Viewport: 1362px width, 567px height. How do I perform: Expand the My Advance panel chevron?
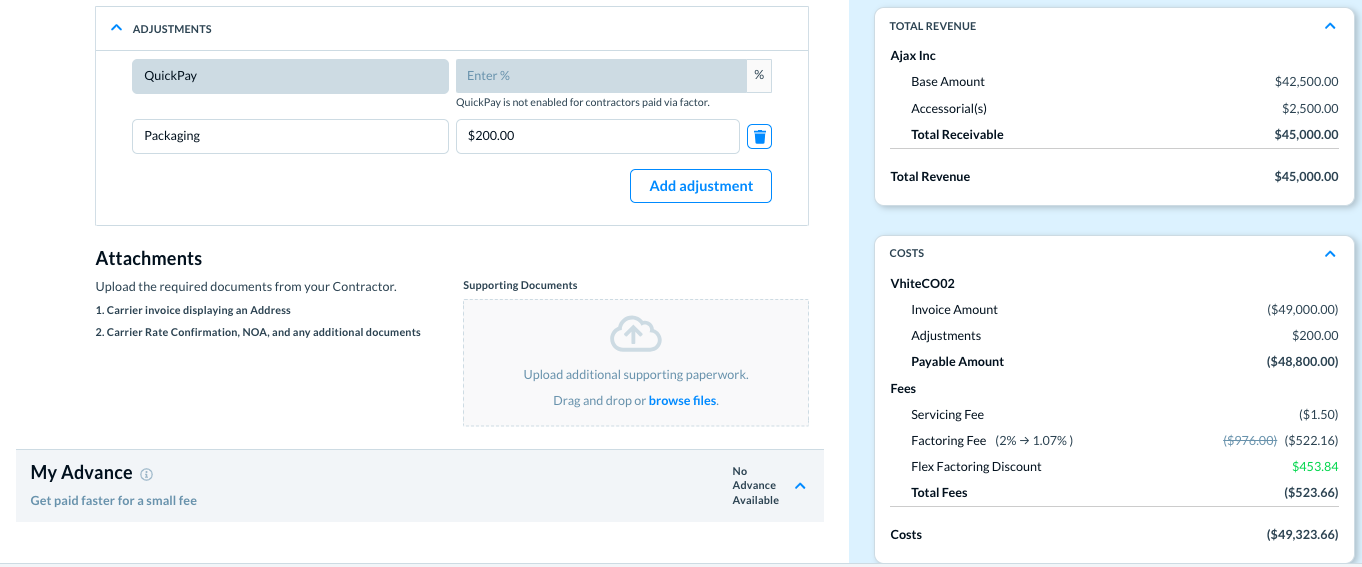click(x=800, y=486)
